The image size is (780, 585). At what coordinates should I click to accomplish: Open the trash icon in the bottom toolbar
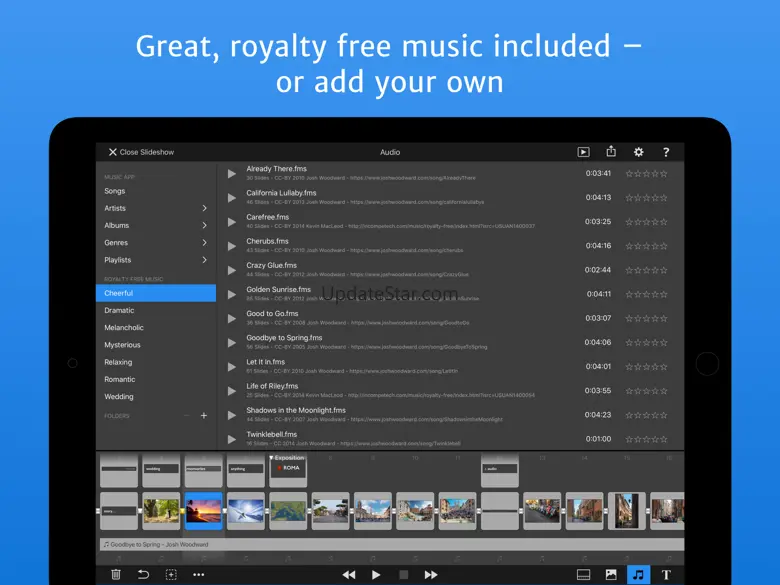(x=116, y=575)
